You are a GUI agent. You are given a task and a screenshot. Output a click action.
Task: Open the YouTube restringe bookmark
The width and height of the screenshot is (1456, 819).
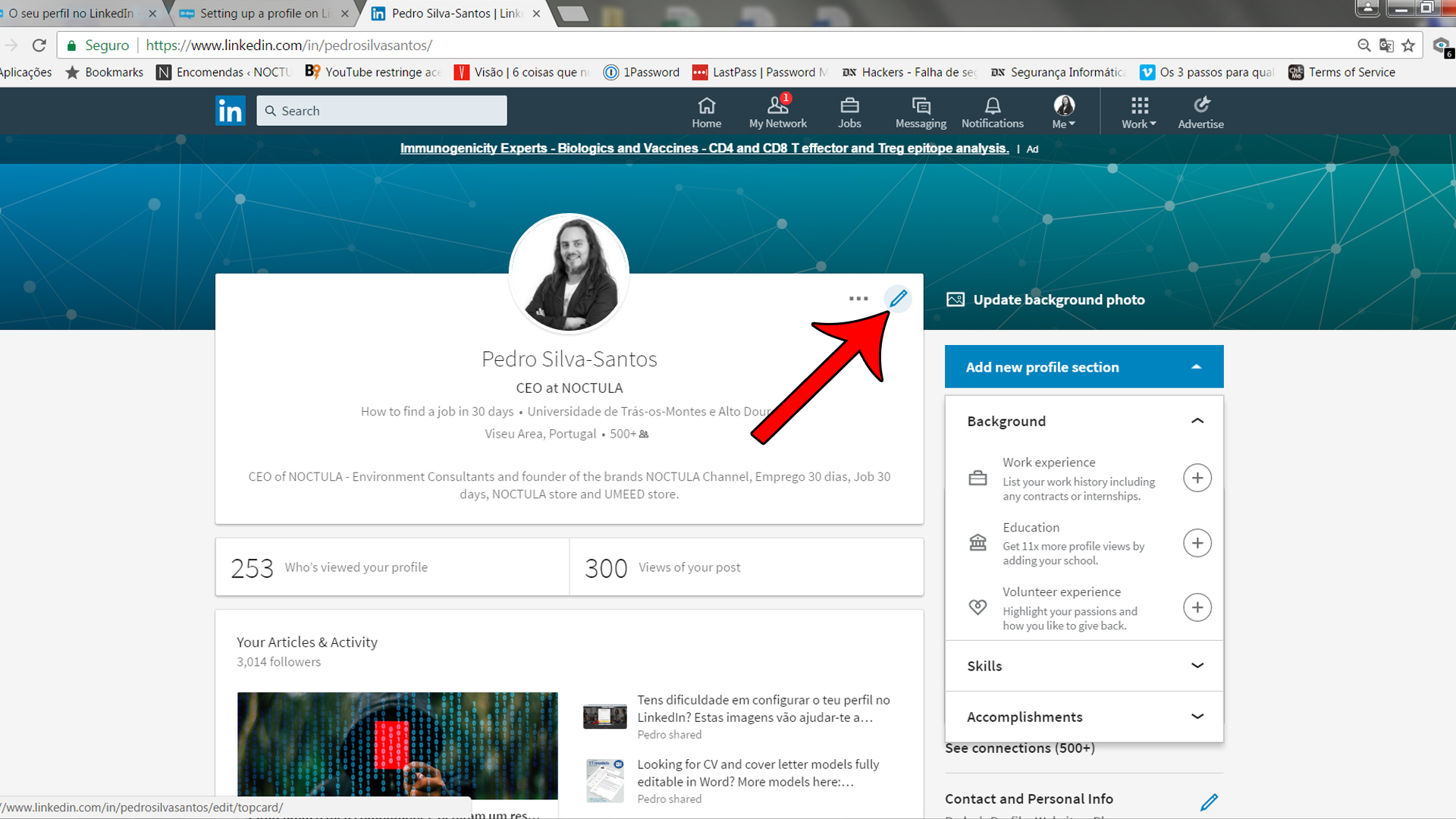coord(372,72)
